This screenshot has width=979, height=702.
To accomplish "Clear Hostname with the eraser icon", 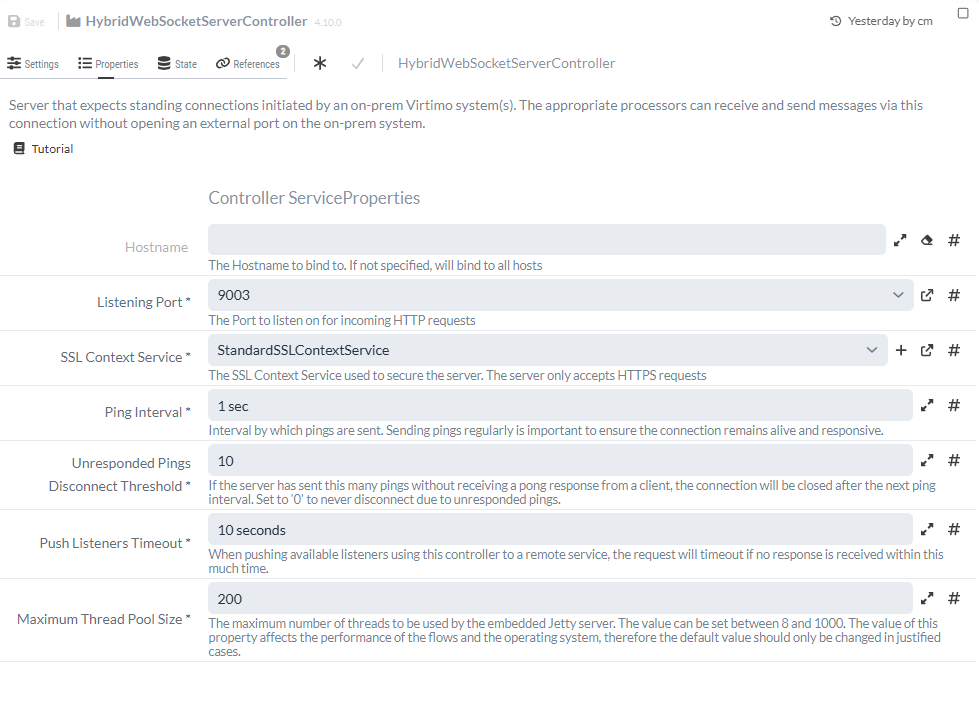I will 927,240.
